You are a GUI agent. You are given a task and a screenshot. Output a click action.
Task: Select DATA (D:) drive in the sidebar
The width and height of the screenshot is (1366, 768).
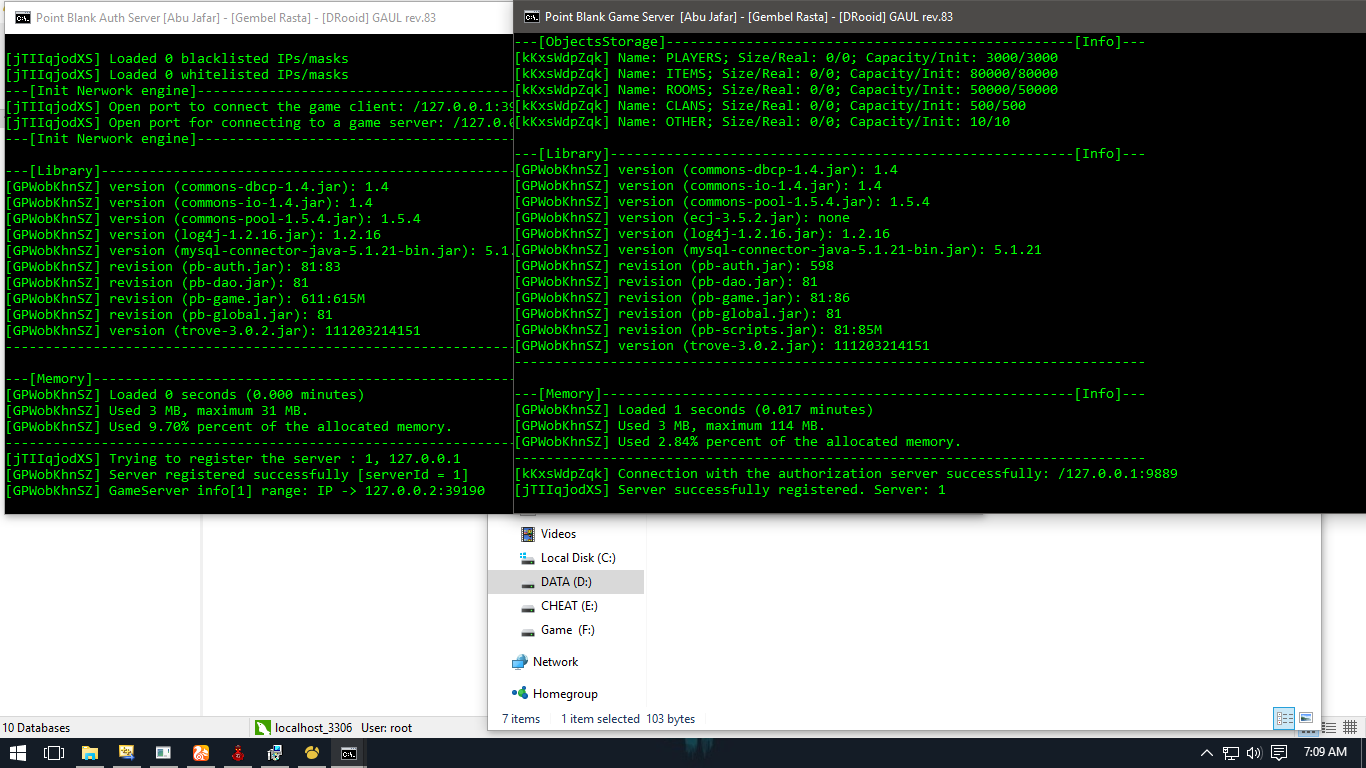point(566,582)
